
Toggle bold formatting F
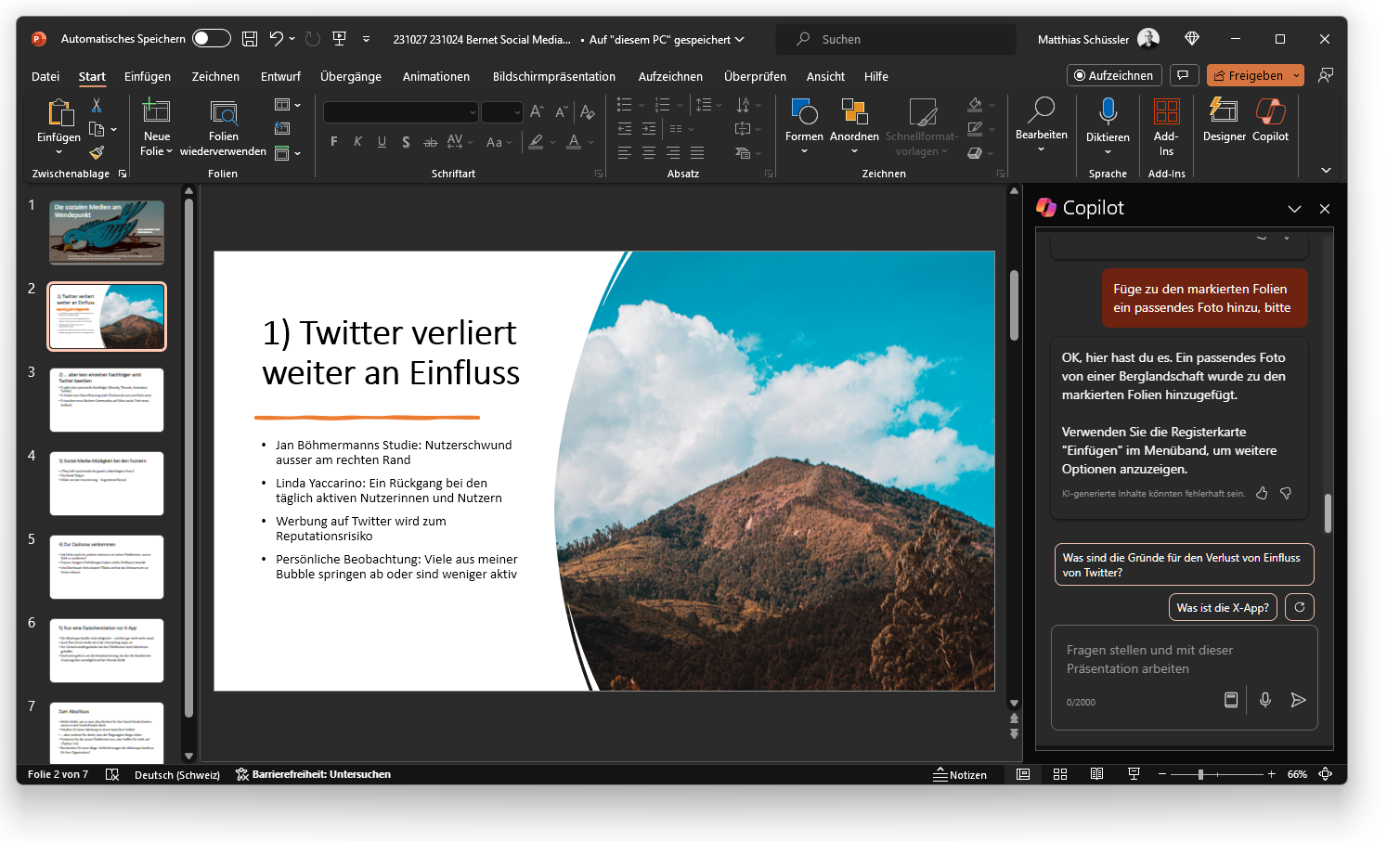tap(334, 142)
